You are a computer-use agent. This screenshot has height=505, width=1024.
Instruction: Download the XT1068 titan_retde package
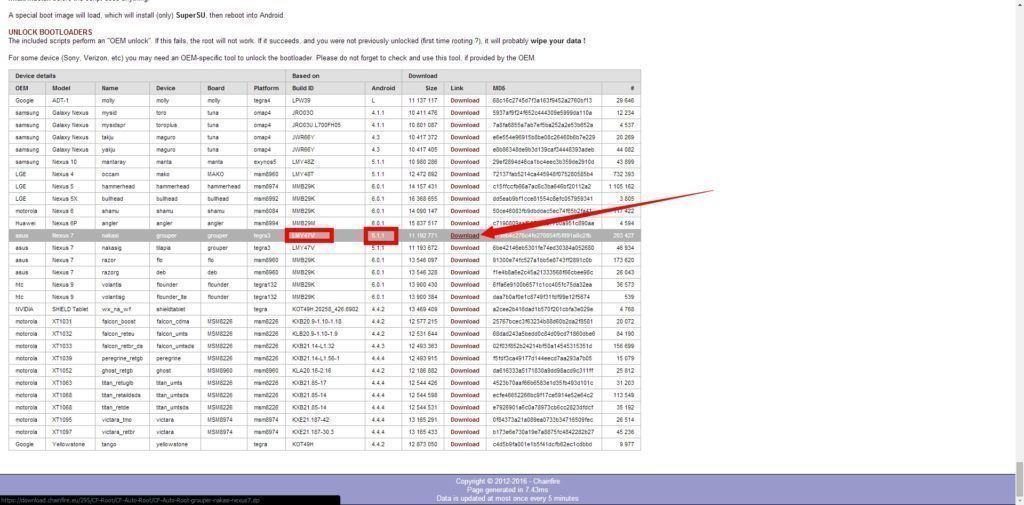pos(464,407)
